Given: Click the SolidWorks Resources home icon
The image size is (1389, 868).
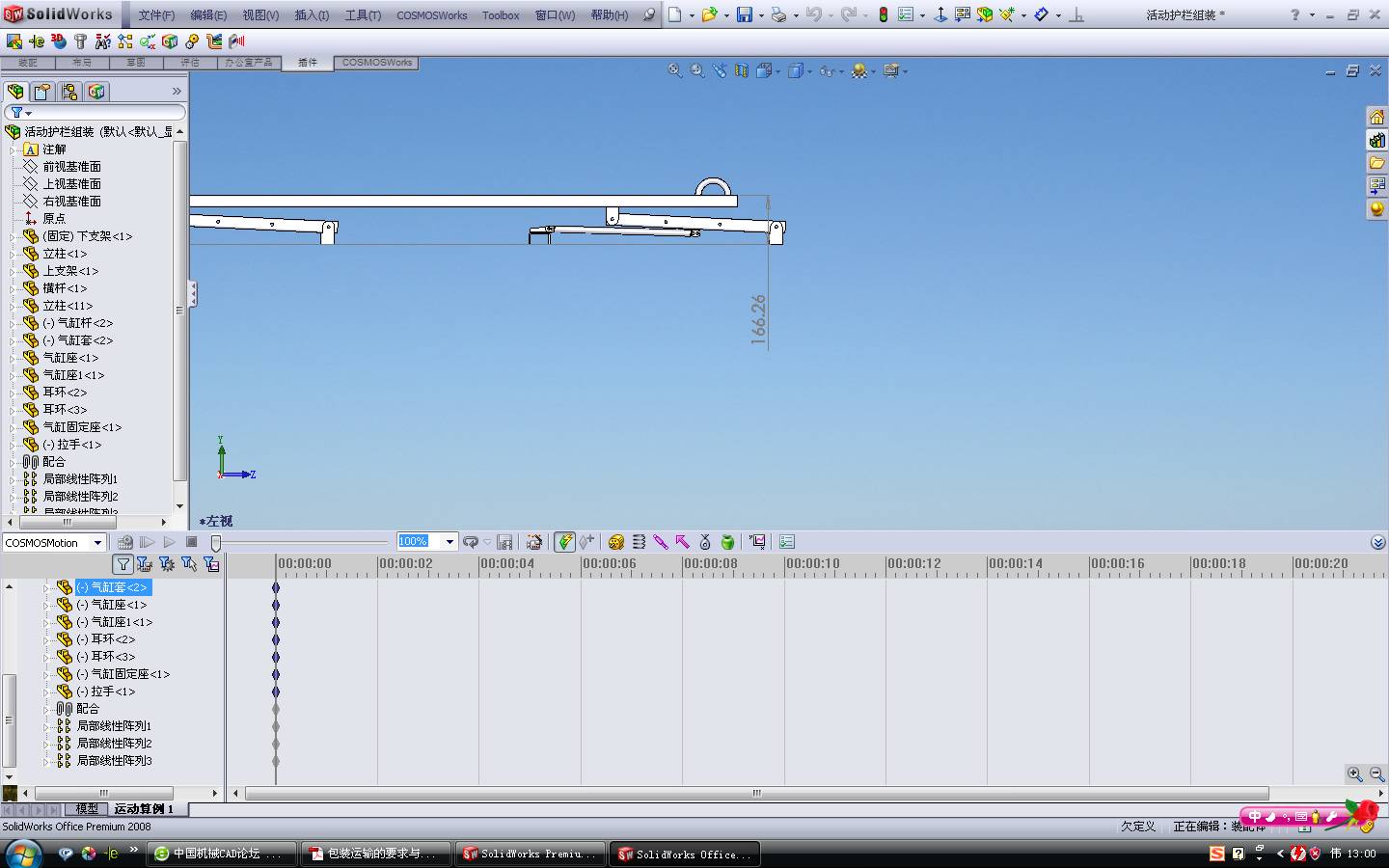Looking at the screenshot, I should click(1376, 117).
